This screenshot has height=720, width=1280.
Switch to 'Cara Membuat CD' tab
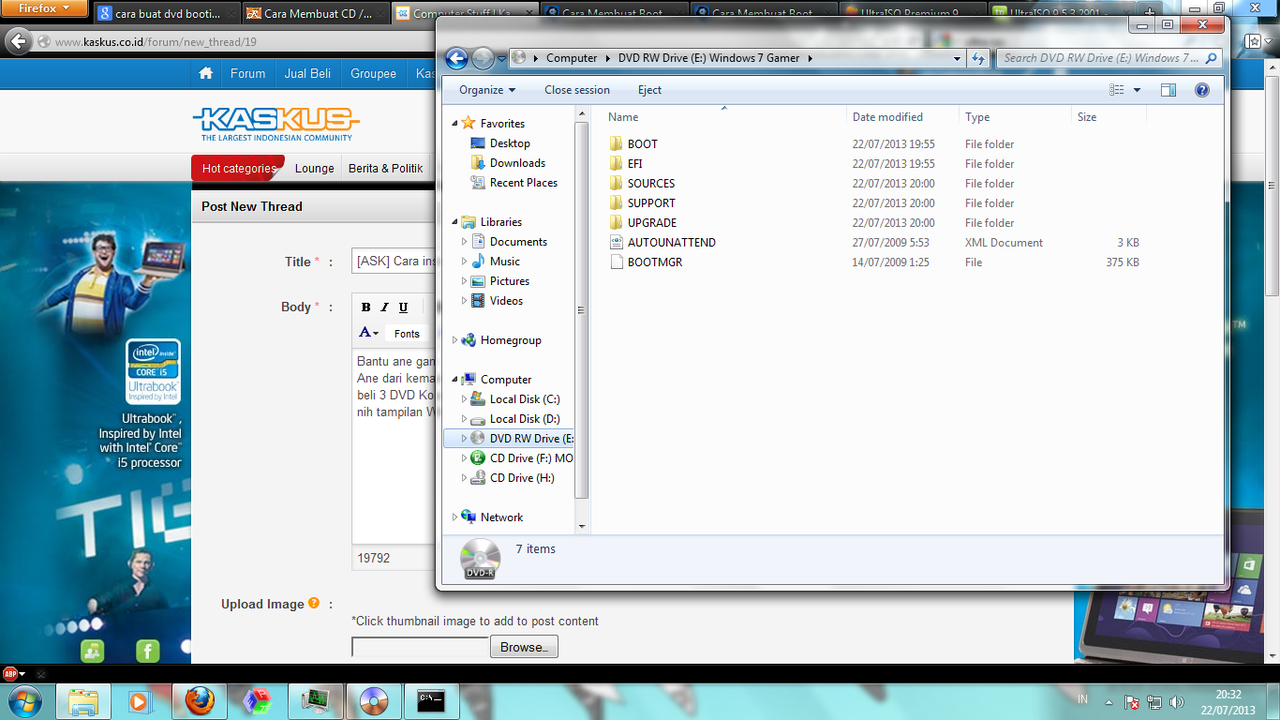tap(315, 14)
